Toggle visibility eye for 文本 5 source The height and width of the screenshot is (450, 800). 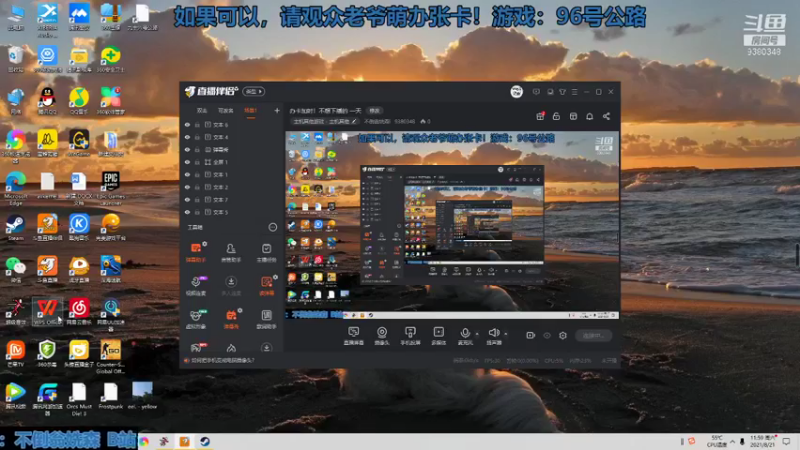click(187, 212)
